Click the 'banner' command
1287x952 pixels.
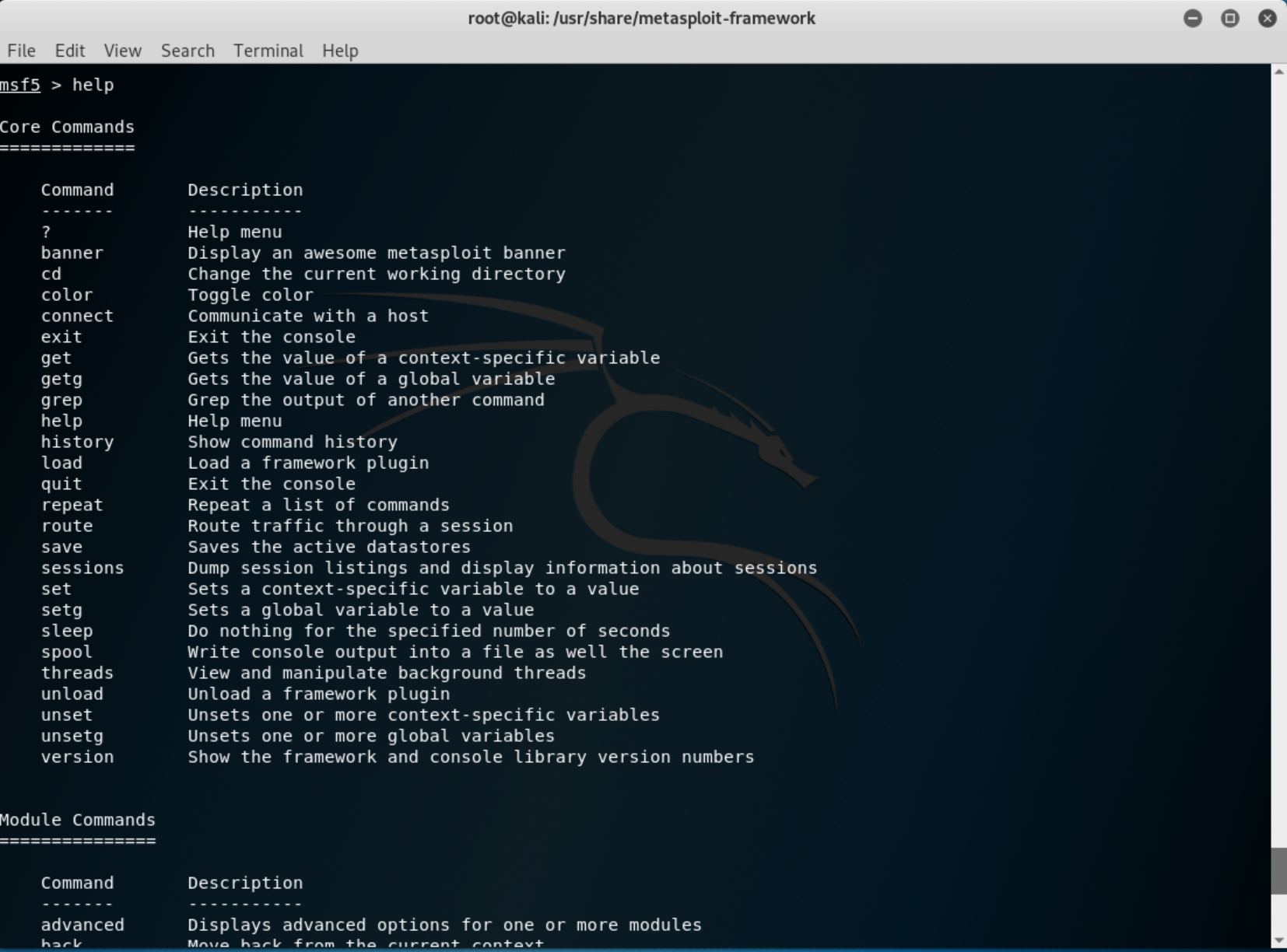point(72,253)
